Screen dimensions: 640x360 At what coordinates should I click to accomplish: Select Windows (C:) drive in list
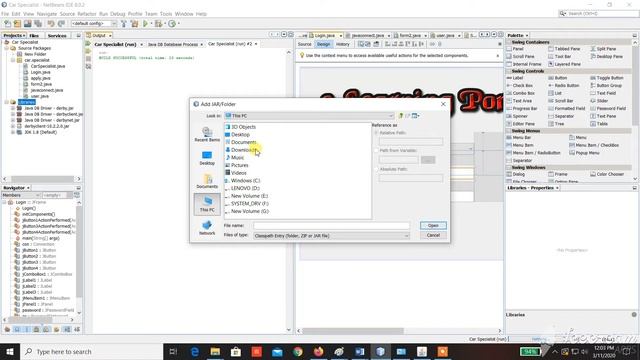(x=242, y=181)
